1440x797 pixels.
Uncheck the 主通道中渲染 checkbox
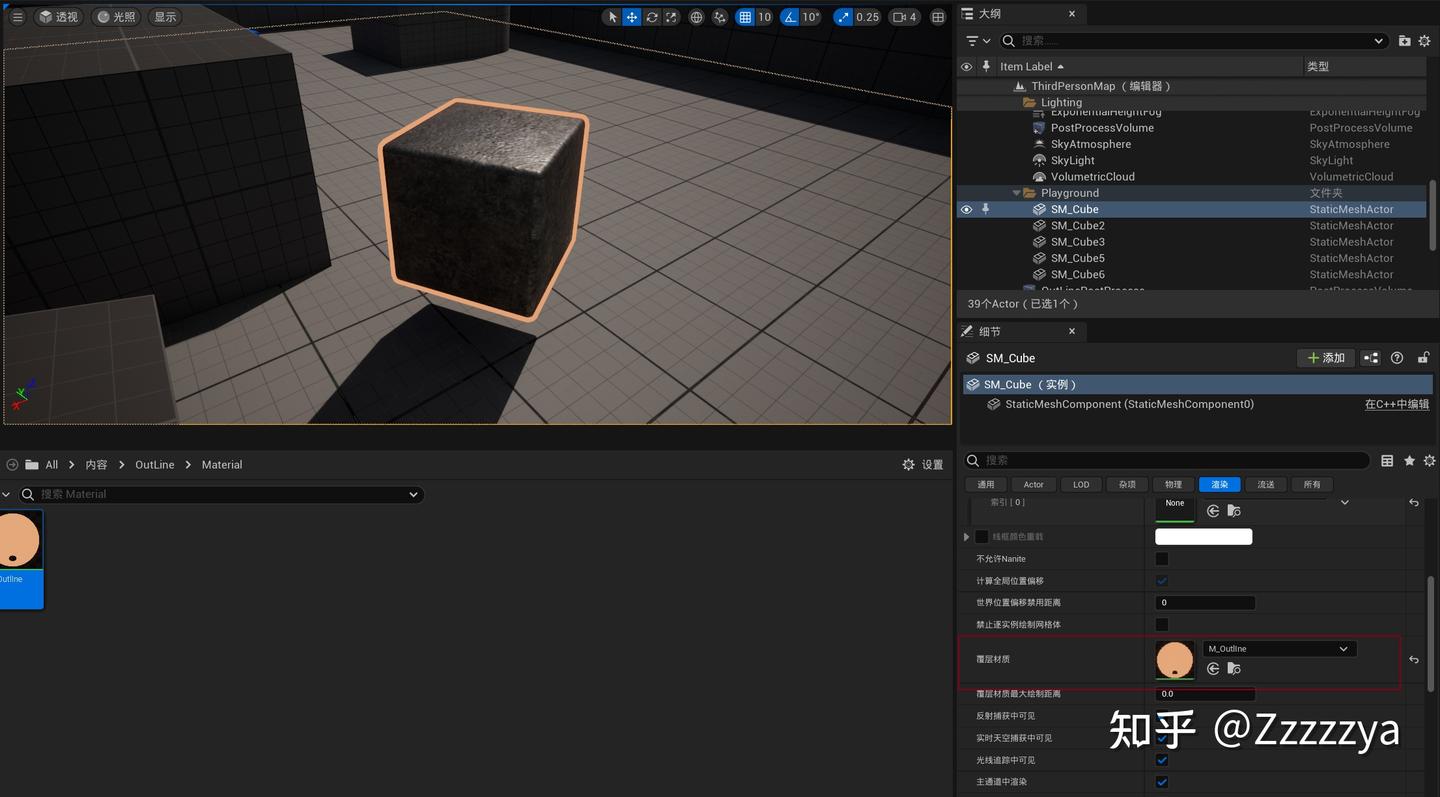coord(1162,782)
